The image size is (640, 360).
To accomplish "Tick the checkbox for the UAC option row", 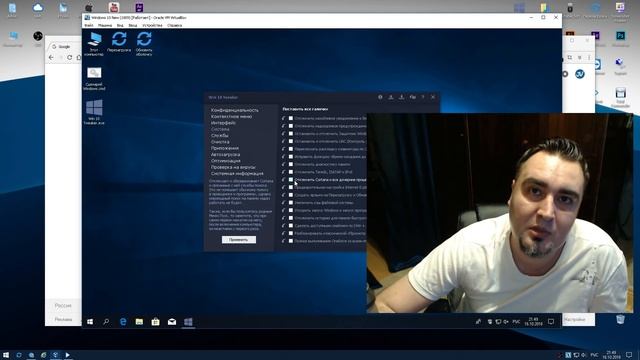I will [291, 141].
